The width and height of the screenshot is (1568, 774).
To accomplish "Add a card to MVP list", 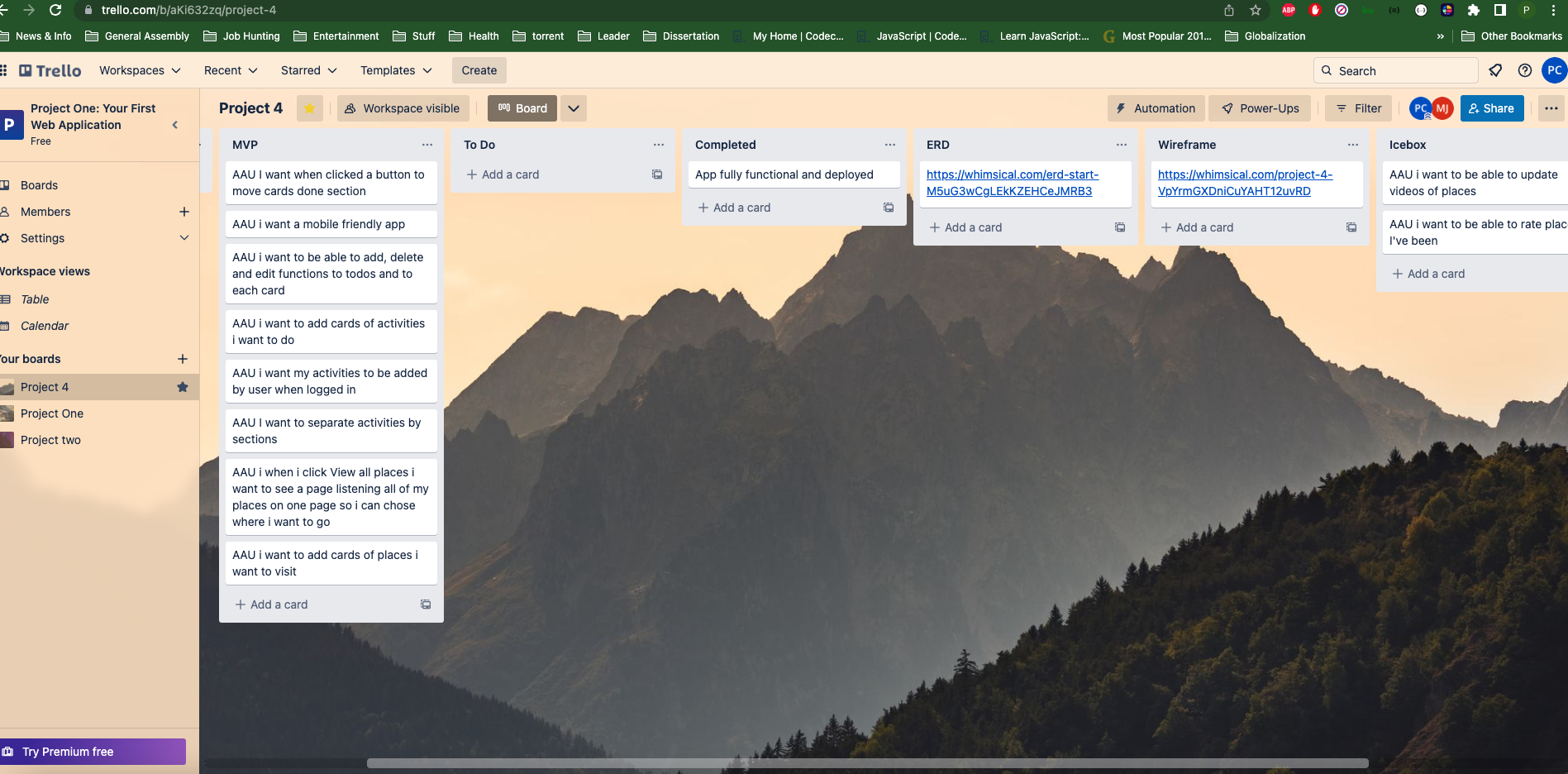I will point(271,604).
